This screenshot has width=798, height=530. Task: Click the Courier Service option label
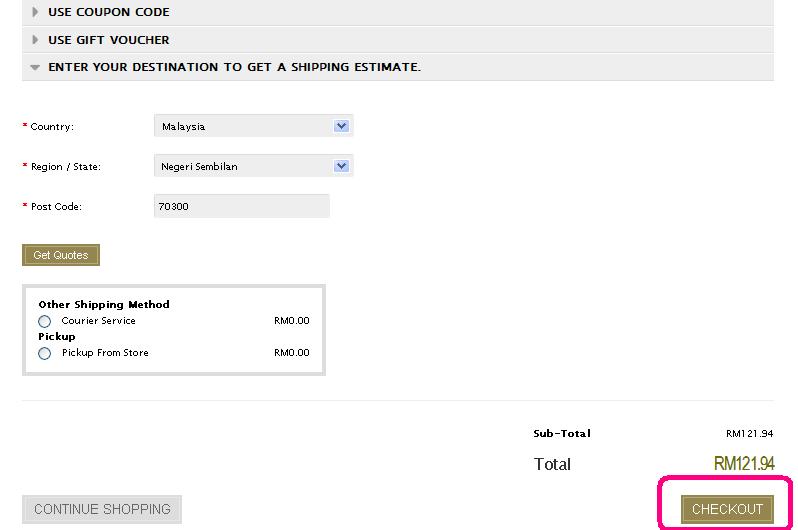98,321
